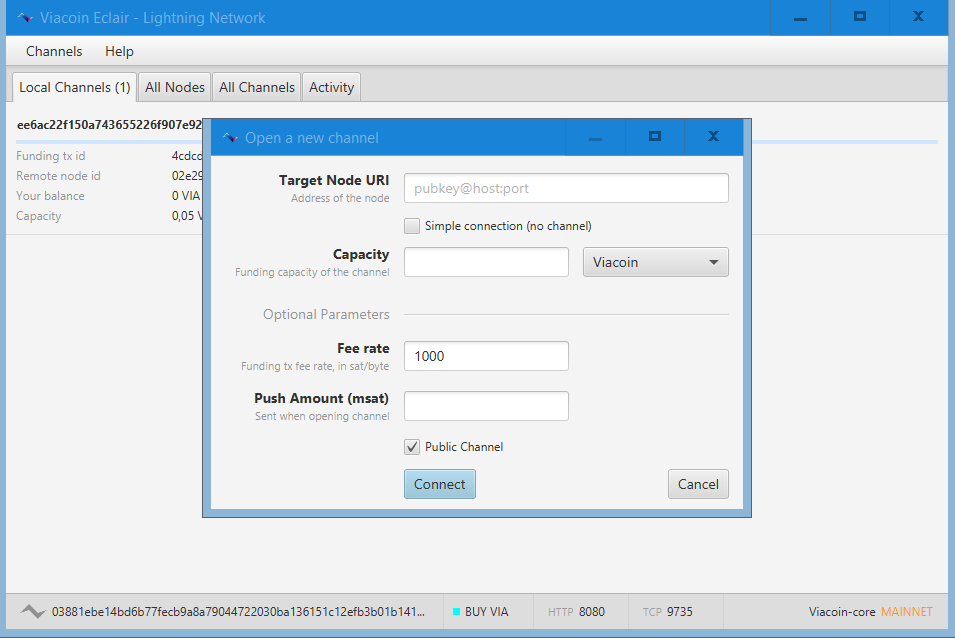This screenshot has width=955, height=638.
Task: Click the Funding tx id value beginning 4cdc
Action: pyautogui.click(x=187, y=156)
